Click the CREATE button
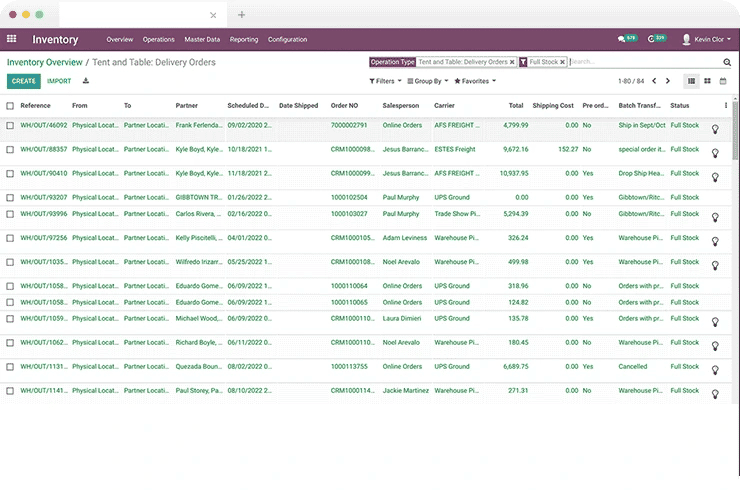Viewport: 740px width, 490px height. click(x=24, y=81)
